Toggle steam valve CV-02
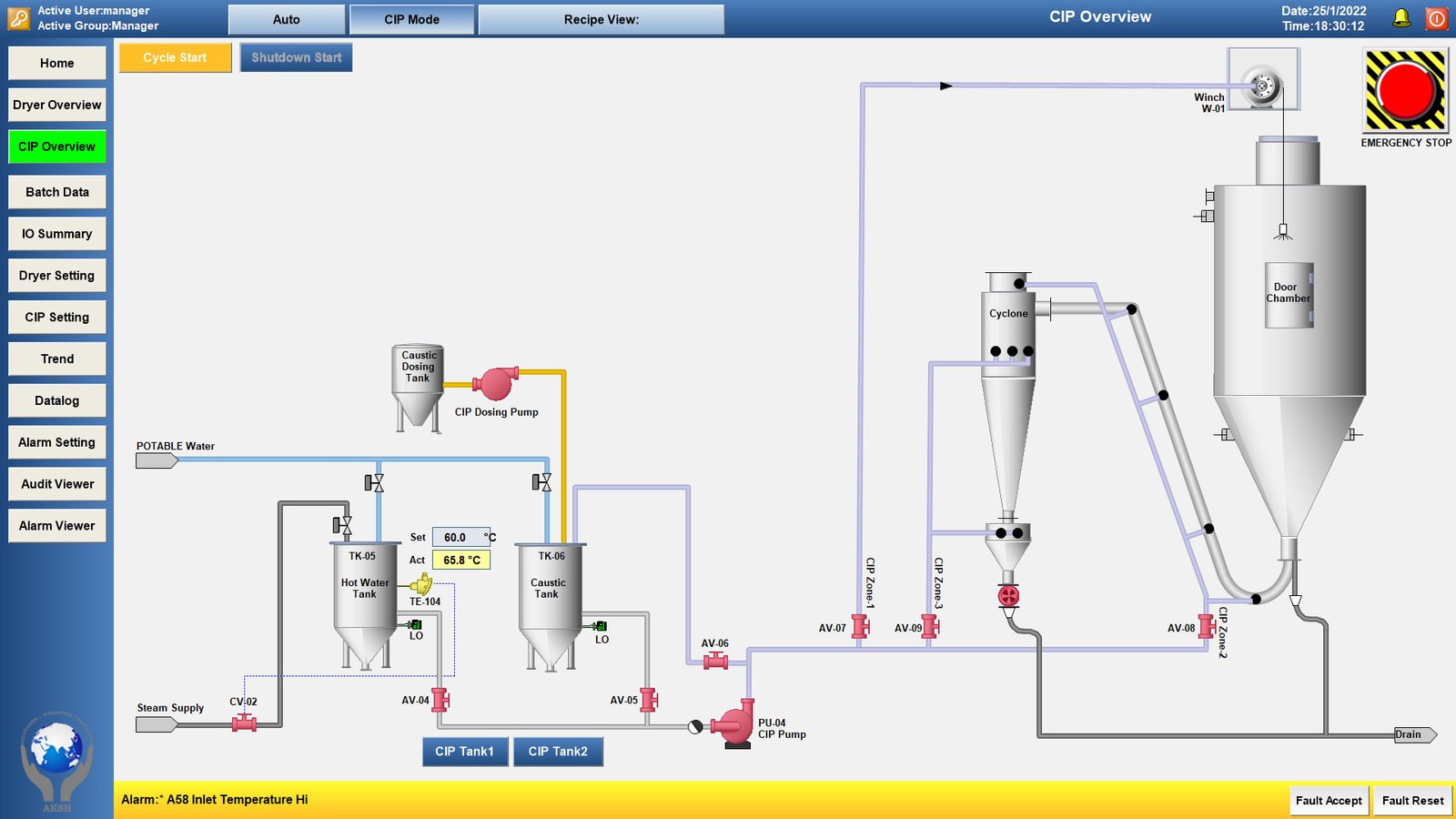Image resolution: width=1456 pixels, height=819 pixels. pos(244,723)
